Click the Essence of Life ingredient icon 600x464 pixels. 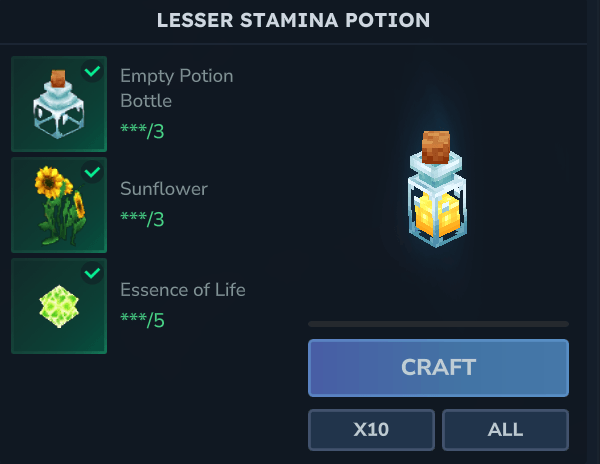tap(58, 306)
